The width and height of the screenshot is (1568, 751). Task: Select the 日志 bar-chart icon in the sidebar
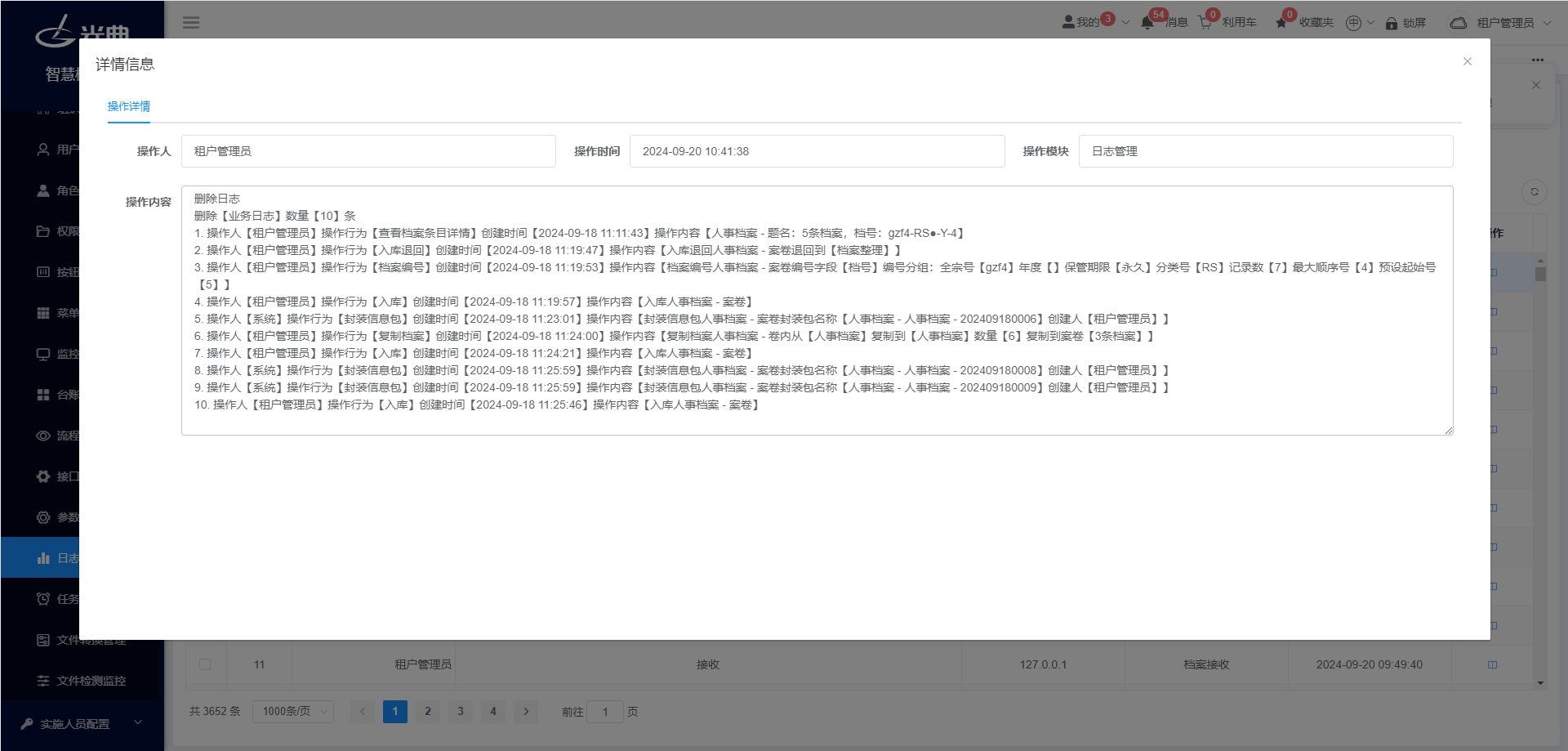[43, 558]
